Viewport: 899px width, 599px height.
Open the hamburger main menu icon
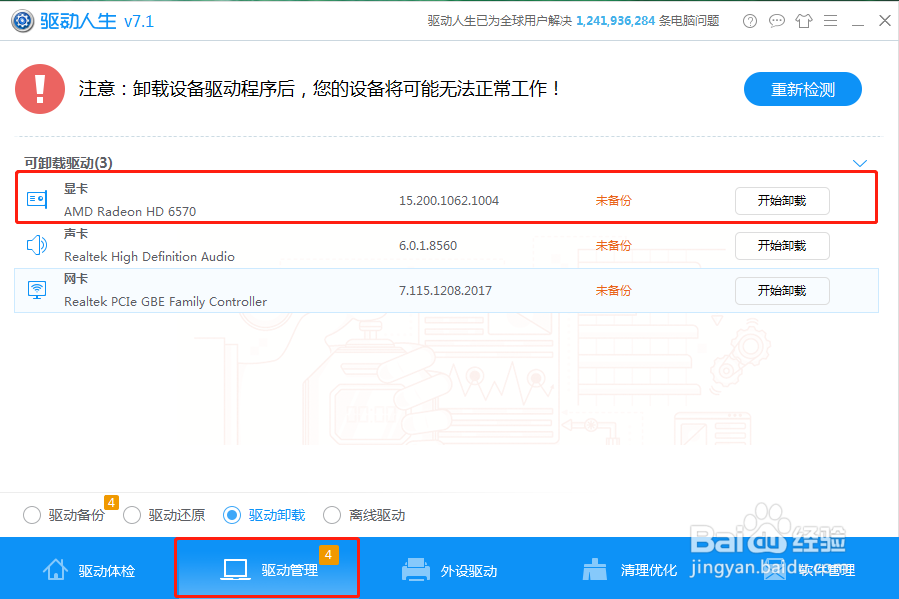830,21
